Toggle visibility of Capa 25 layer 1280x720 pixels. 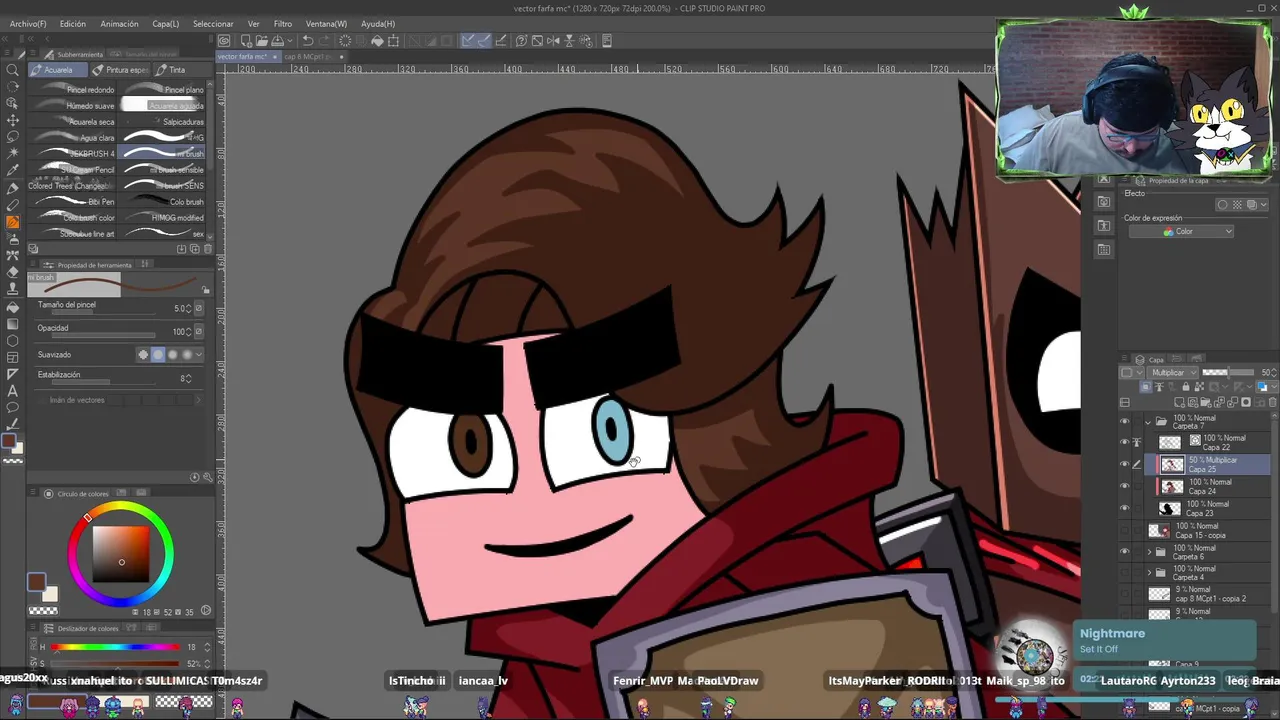click(x=1124, y=464)
